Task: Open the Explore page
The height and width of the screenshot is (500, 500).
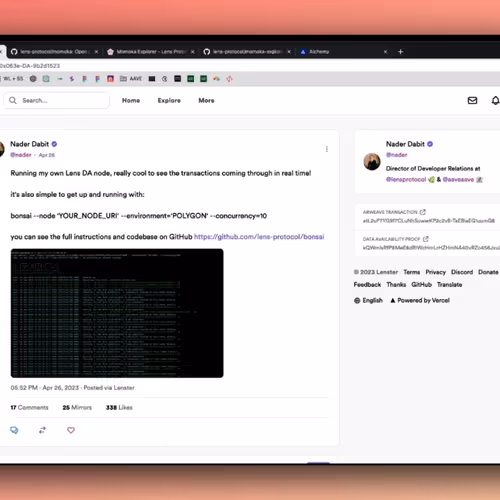Action: coord(169,100)
